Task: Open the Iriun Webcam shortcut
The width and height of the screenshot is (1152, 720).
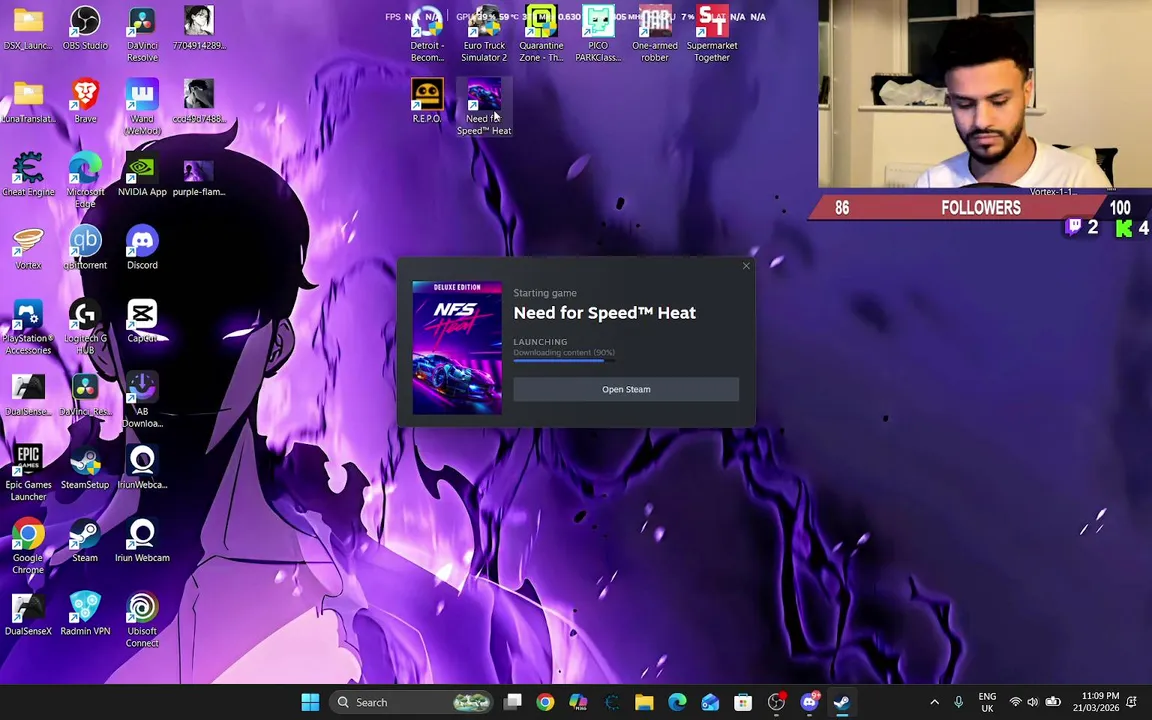Action: tap(142, 541)
